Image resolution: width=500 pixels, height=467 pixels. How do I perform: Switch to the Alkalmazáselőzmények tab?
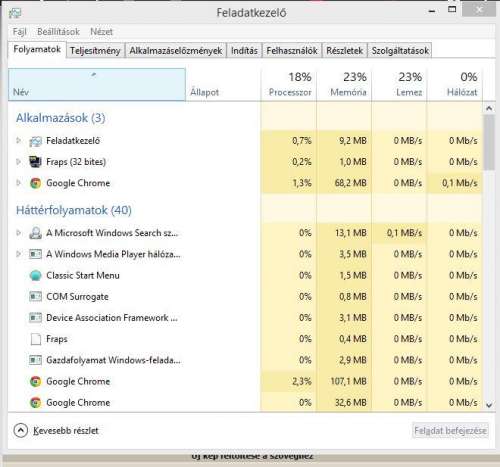(x=176, y=51)
